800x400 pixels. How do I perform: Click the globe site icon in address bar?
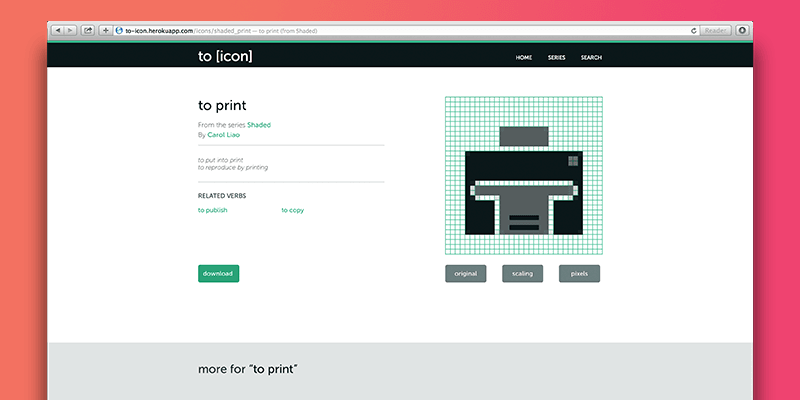click(x=119, y=31)
